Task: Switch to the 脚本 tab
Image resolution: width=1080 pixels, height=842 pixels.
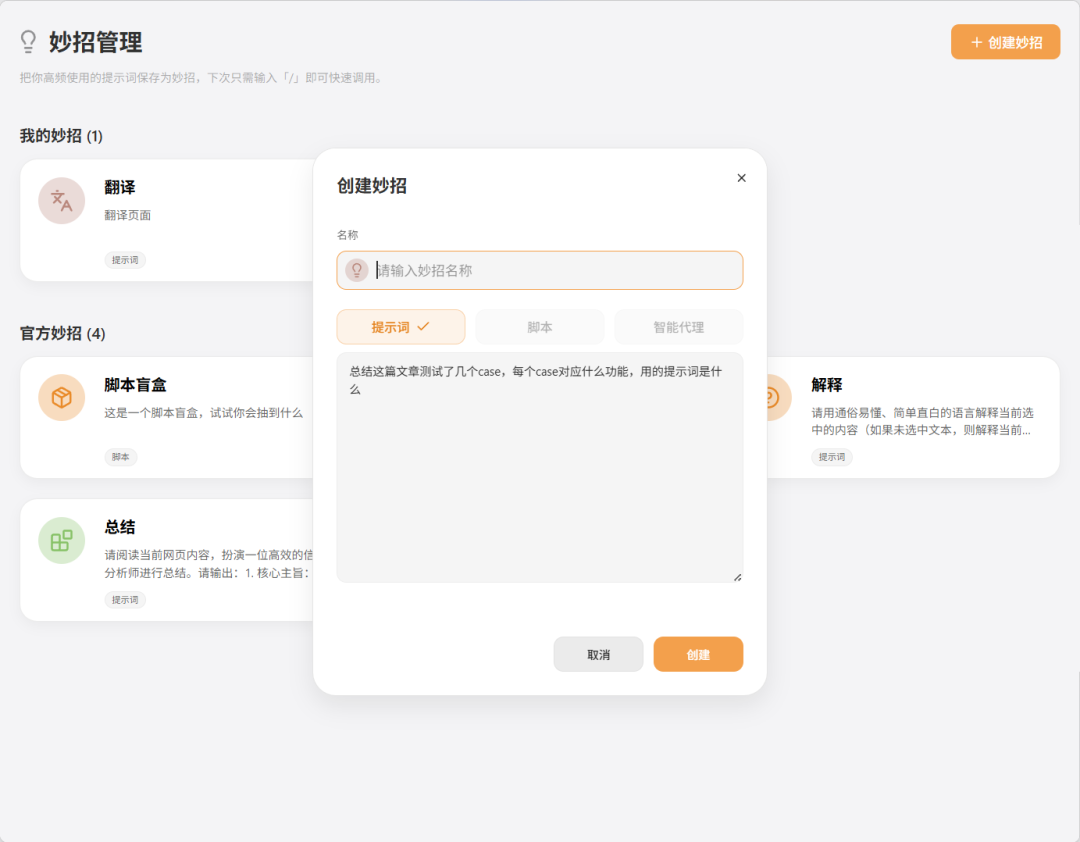Action: (x=540, y=327)
